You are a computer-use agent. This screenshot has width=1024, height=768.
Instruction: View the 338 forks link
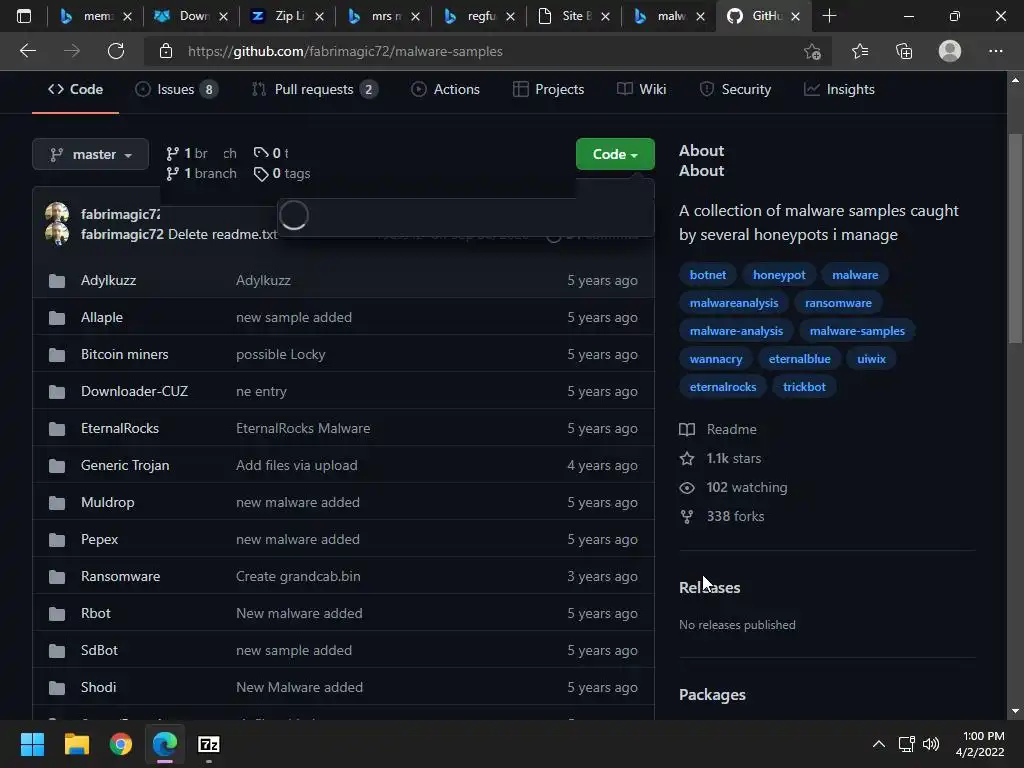722,517
